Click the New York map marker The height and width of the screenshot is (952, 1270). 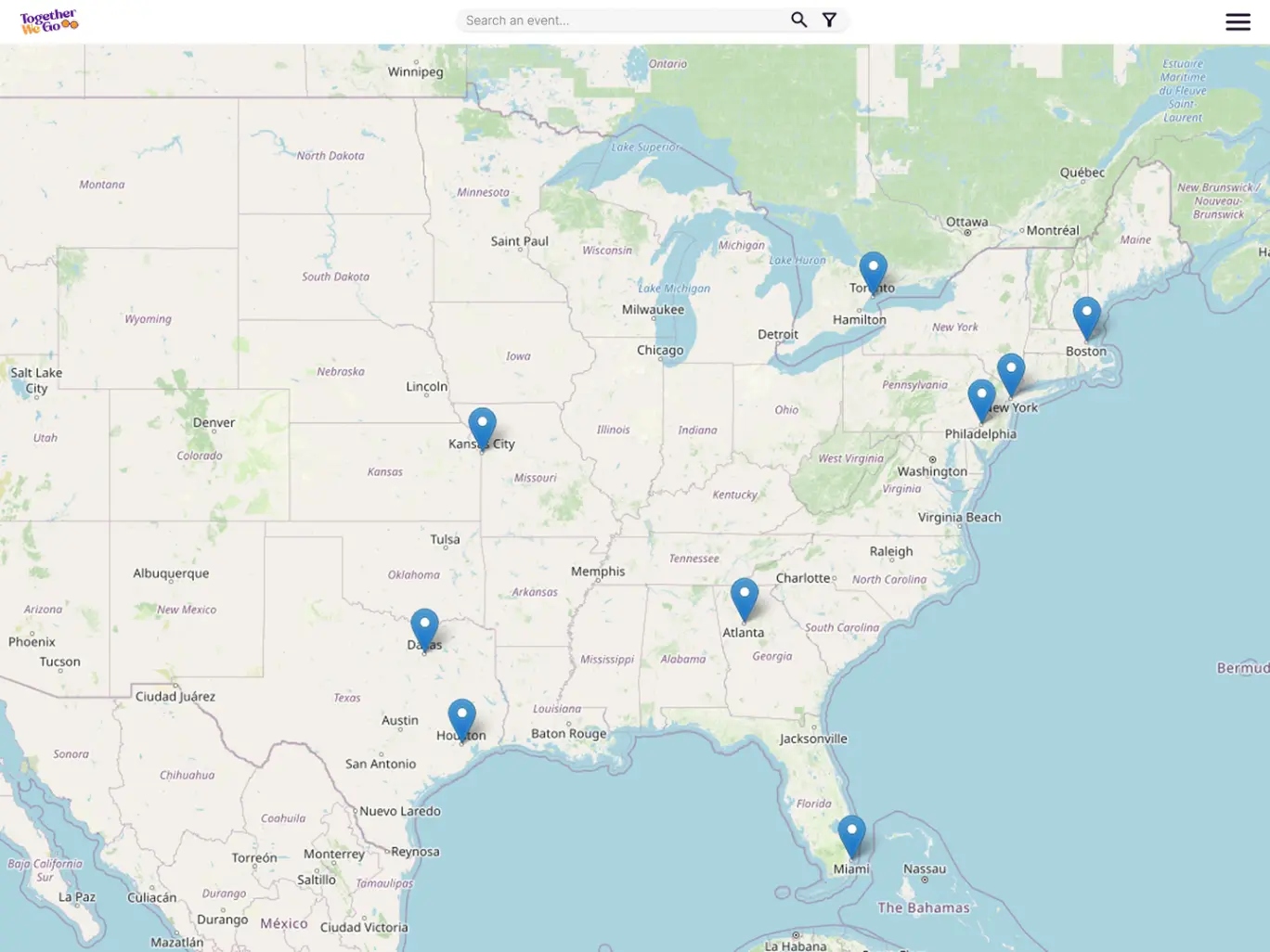[1011, 373]
